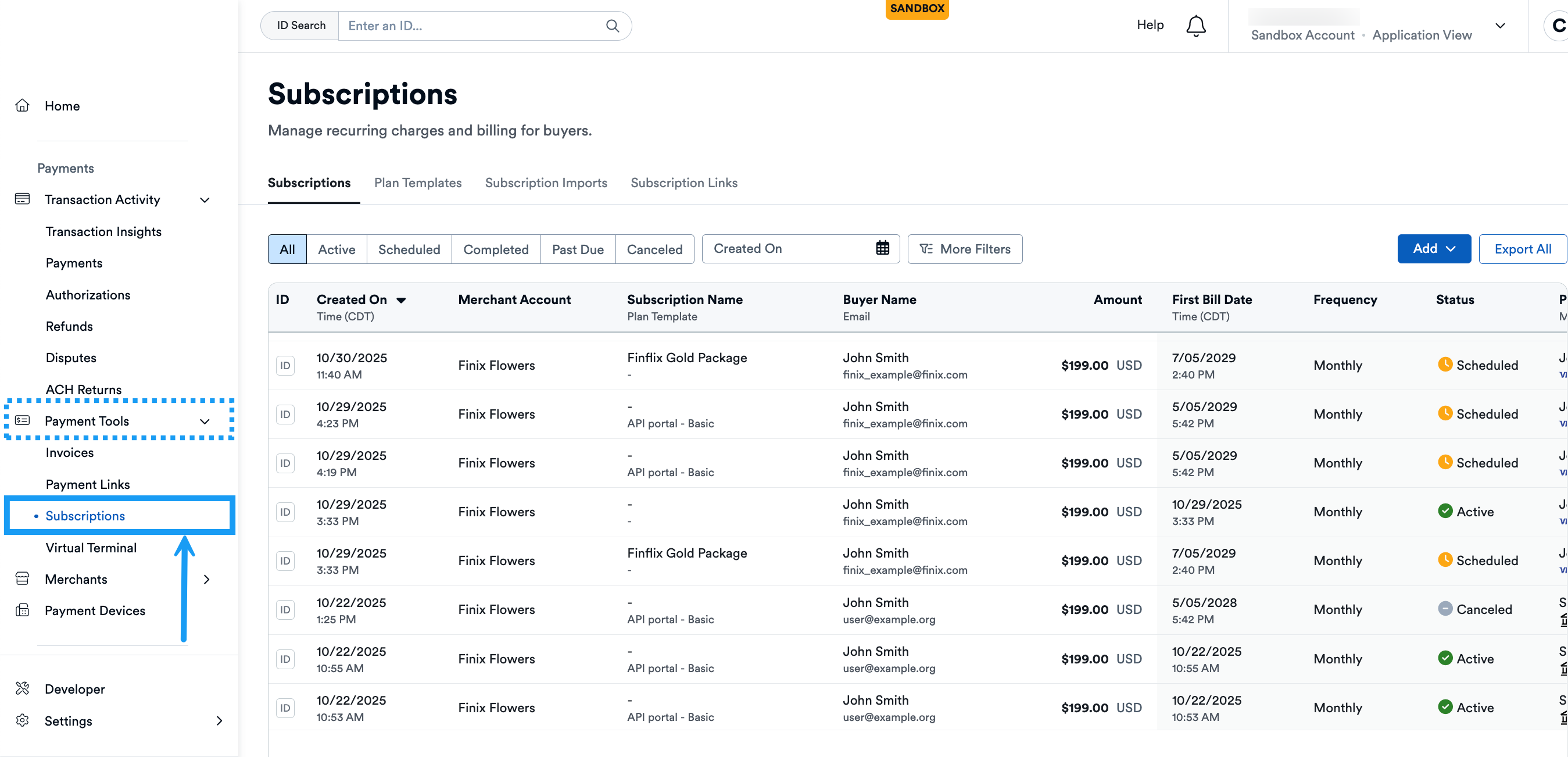This screenshot has width=1568, height=757.
Task: Switch to the Plan Templates tab
Action: click(x=417, y=183)
